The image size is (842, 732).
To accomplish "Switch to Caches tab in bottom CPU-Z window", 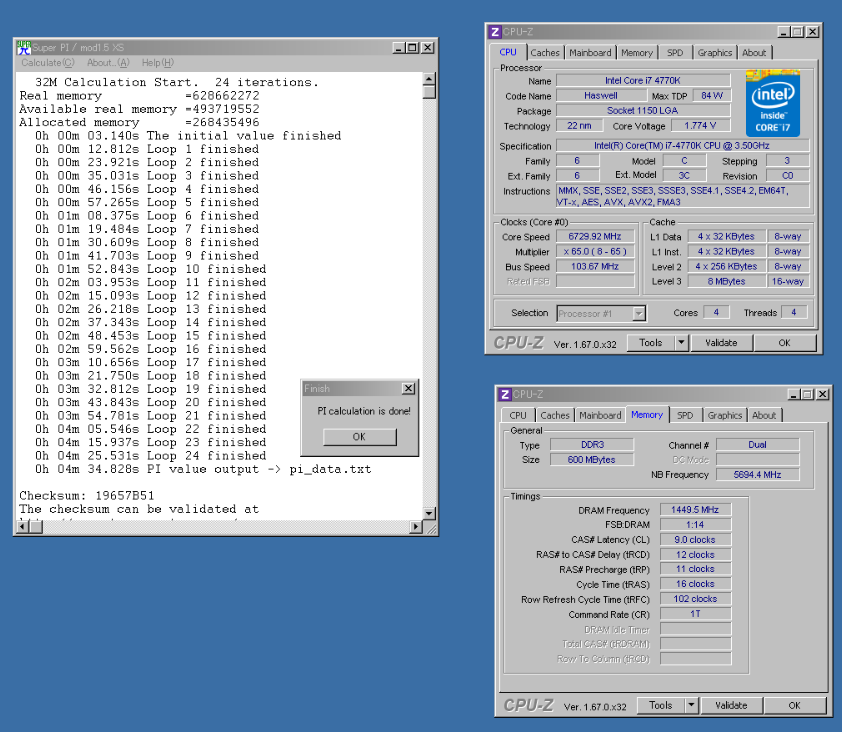I will coord(555,415).
